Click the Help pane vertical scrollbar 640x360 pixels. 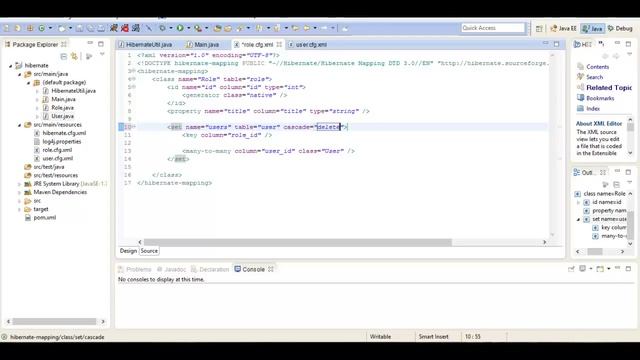[x=630, y=127]
